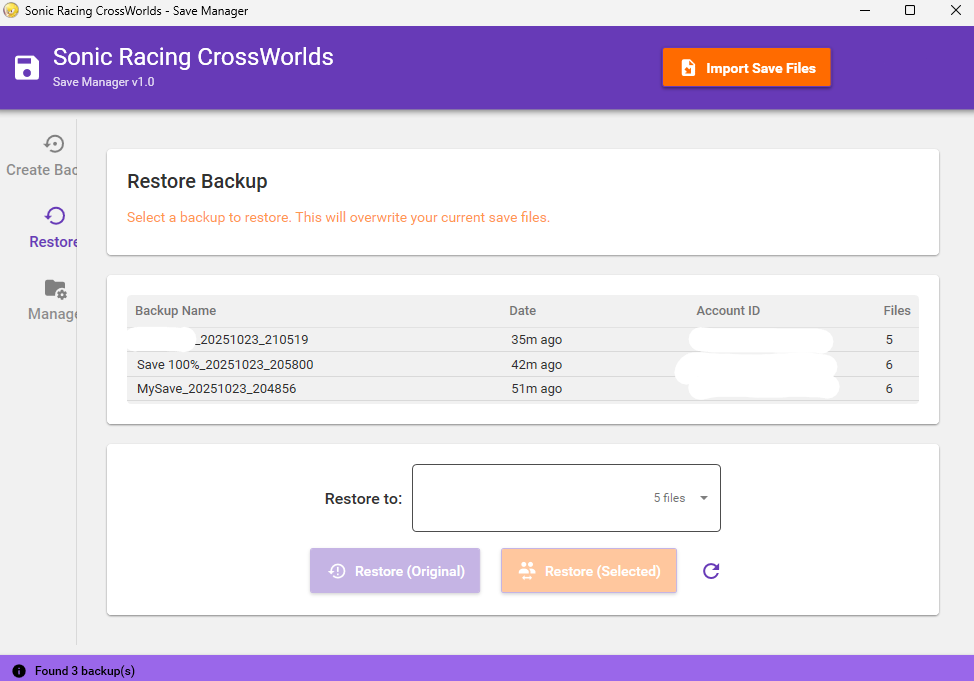Switch to the Create Backup tab label
The image size is (974, 681).
pos(42,170)
